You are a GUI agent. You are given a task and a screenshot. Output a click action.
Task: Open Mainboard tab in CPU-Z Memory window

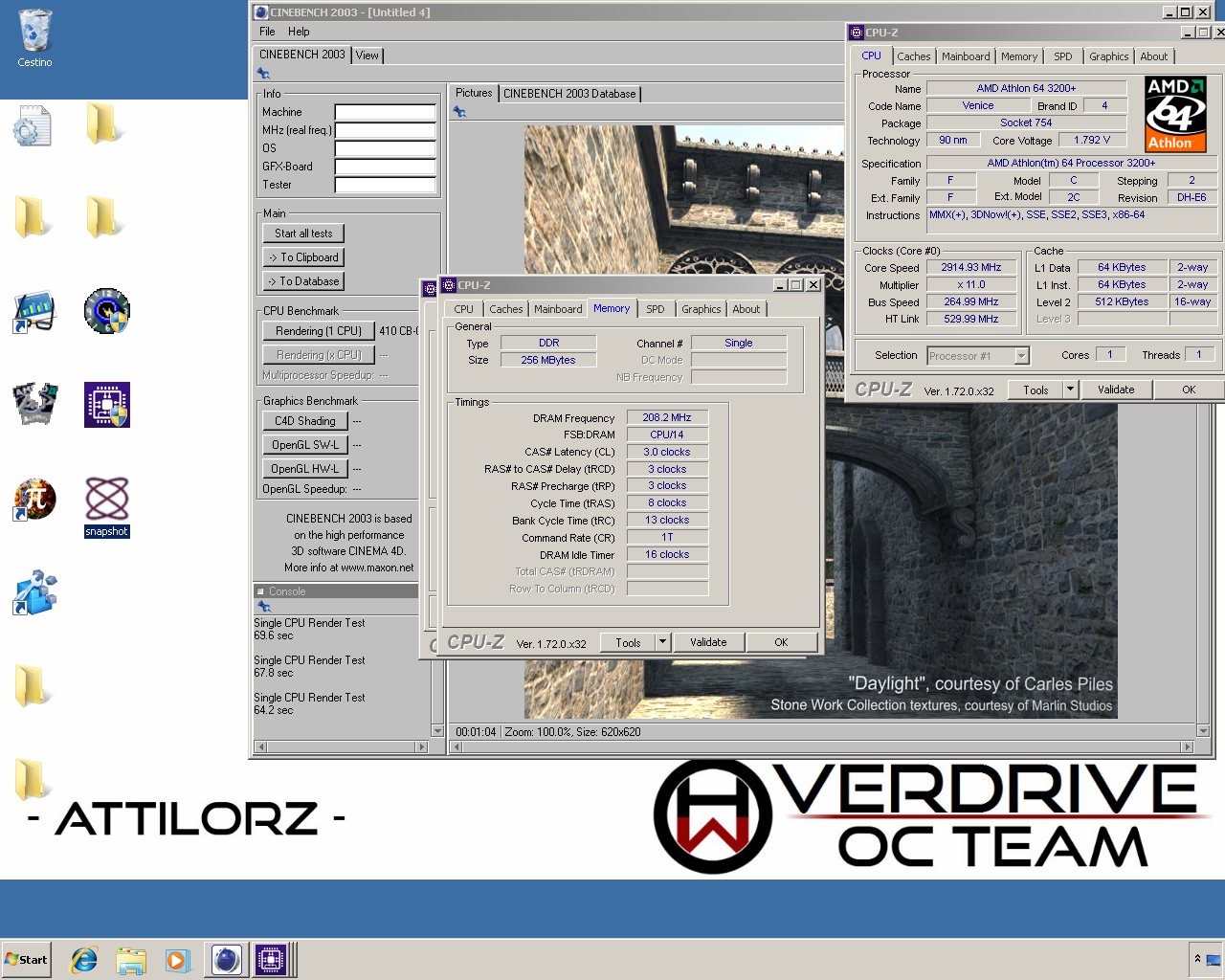tap(558, 309)
